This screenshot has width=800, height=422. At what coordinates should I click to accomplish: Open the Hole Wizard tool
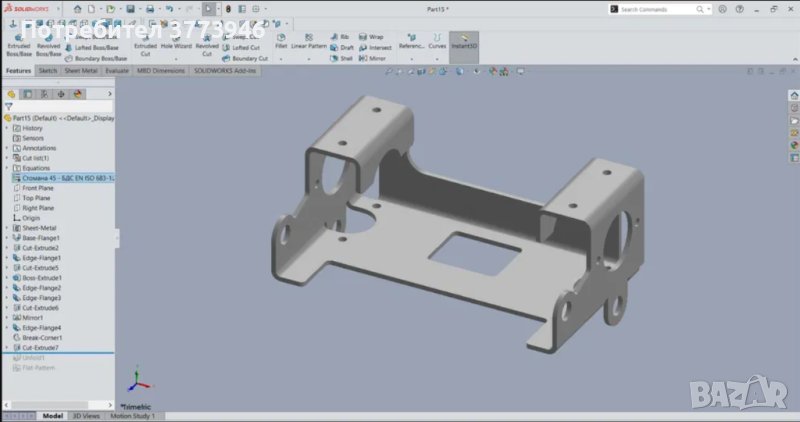tap(176, 44)
